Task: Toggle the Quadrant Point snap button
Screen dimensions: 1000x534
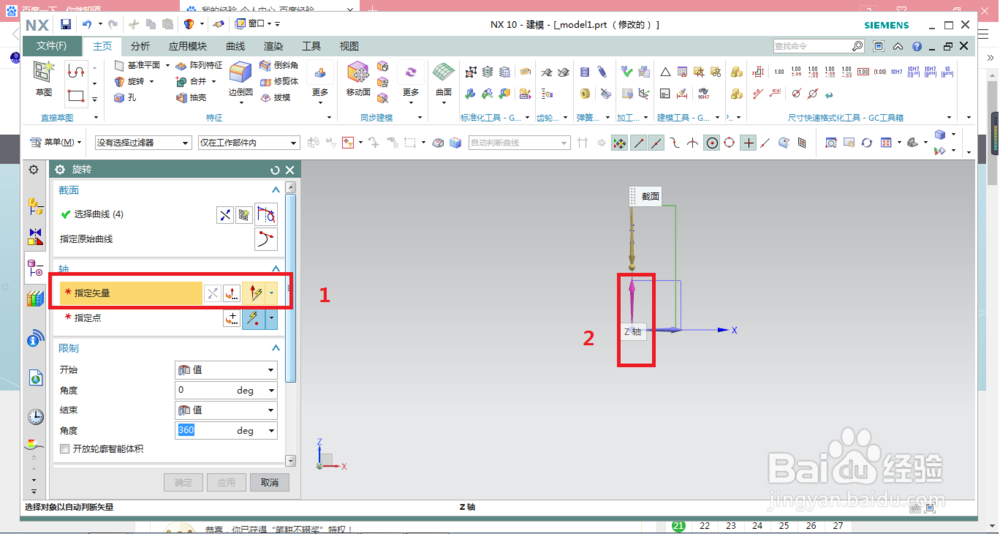Action: click(x=729, y=143)
